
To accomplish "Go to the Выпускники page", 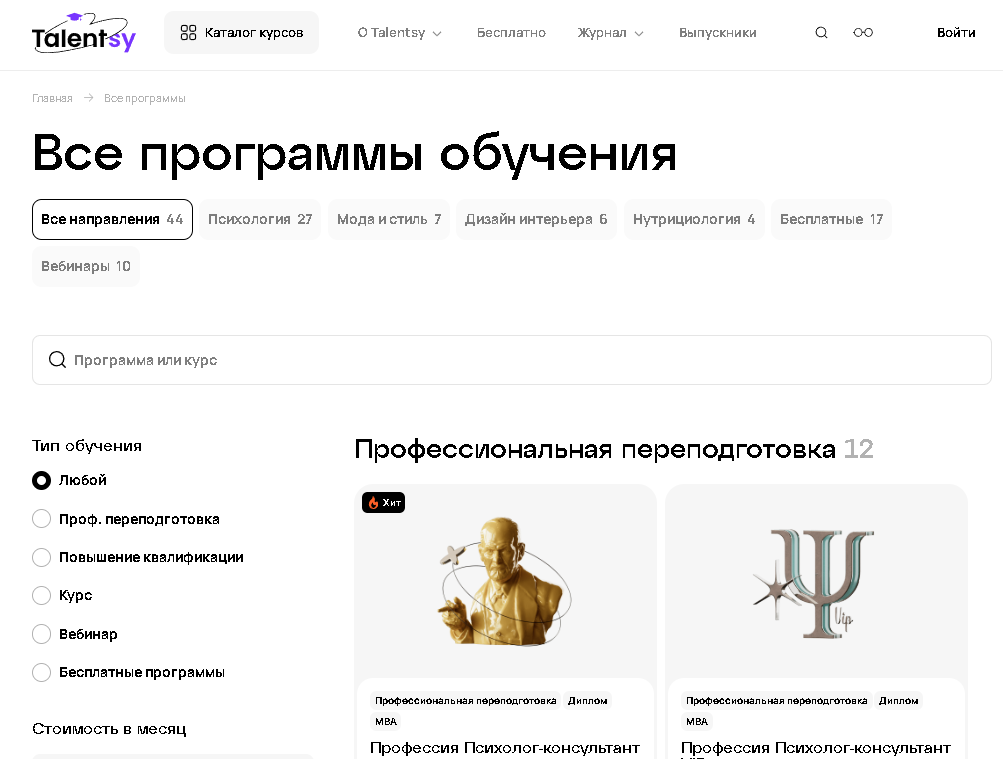I will (x=718, y=33).
